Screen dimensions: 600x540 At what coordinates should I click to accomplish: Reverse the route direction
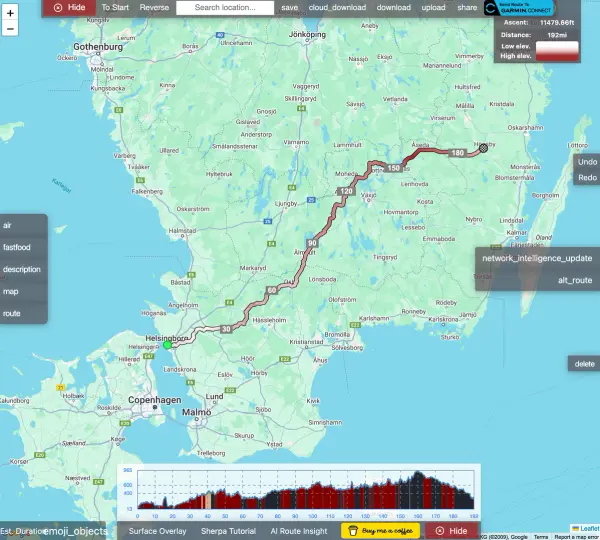click(x=154, y=7)
